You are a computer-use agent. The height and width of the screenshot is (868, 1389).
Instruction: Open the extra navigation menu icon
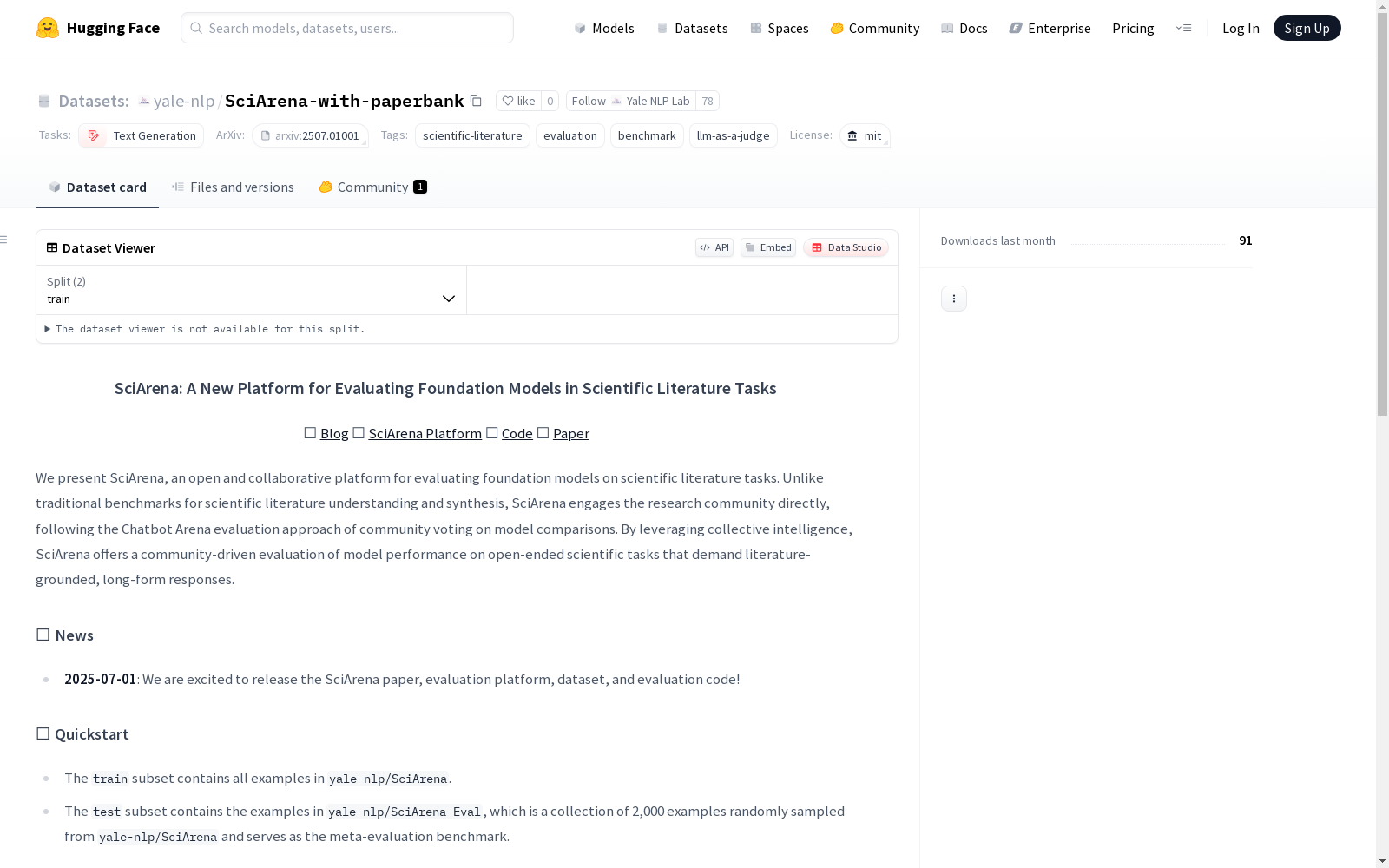point(1183,28)
